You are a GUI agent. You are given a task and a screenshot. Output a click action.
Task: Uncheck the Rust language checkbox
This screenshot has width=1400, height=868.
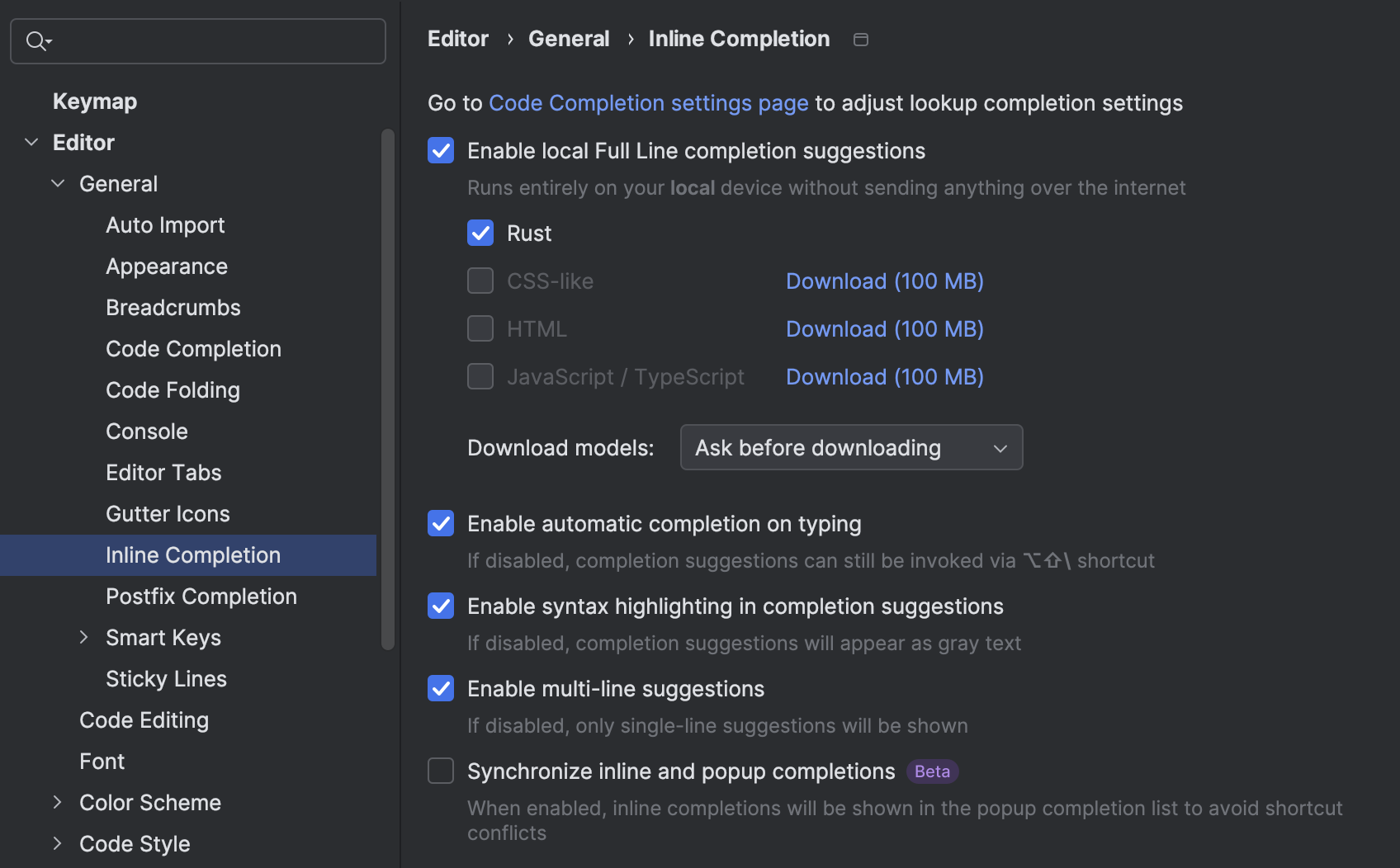point(480,234)
